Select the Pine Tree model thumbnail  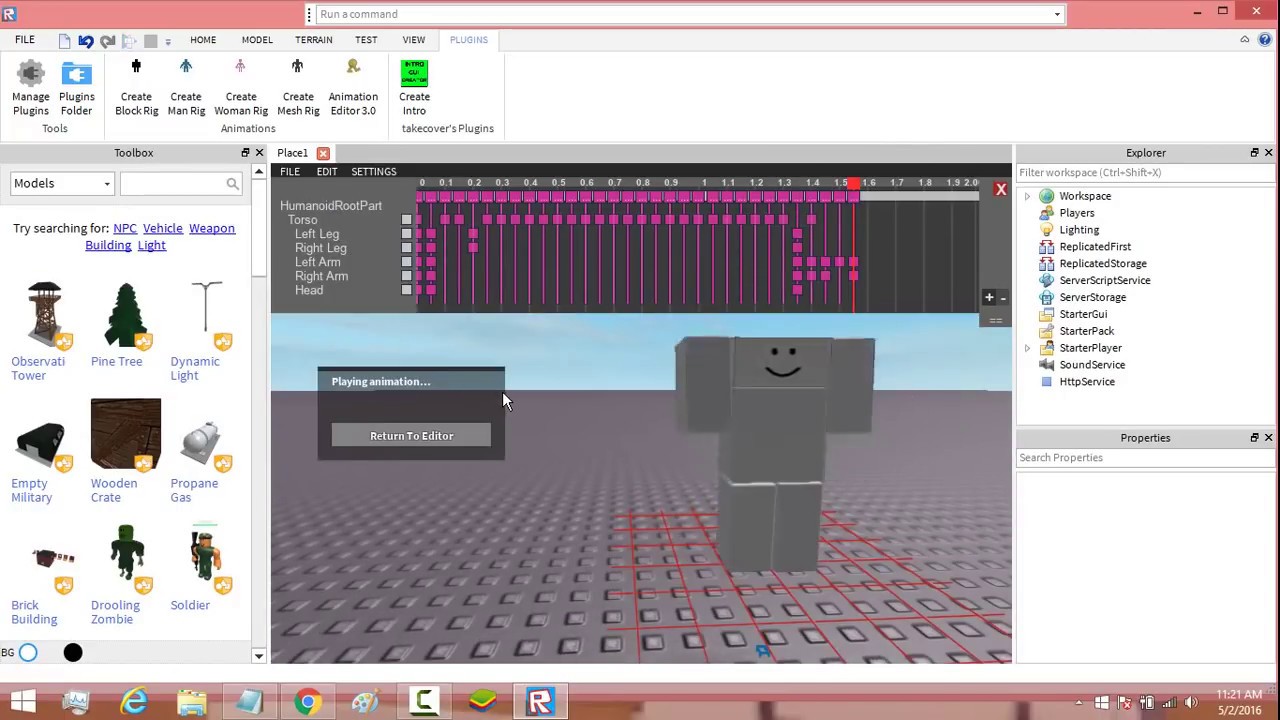coord(125,315)
